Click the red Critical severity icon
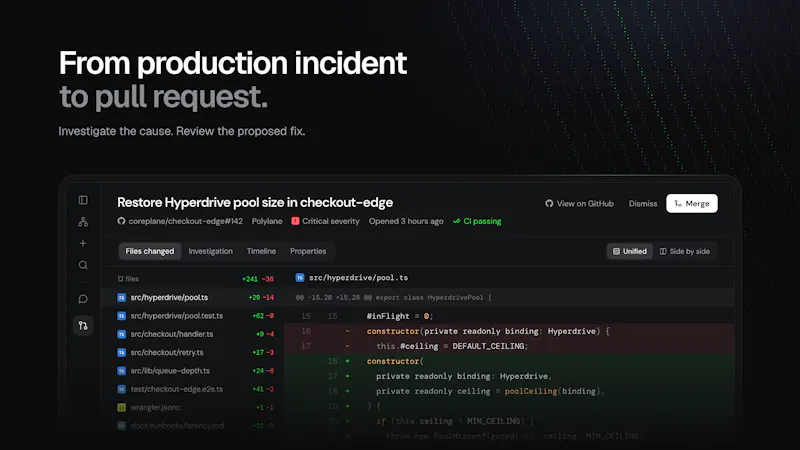 (295, 221)
